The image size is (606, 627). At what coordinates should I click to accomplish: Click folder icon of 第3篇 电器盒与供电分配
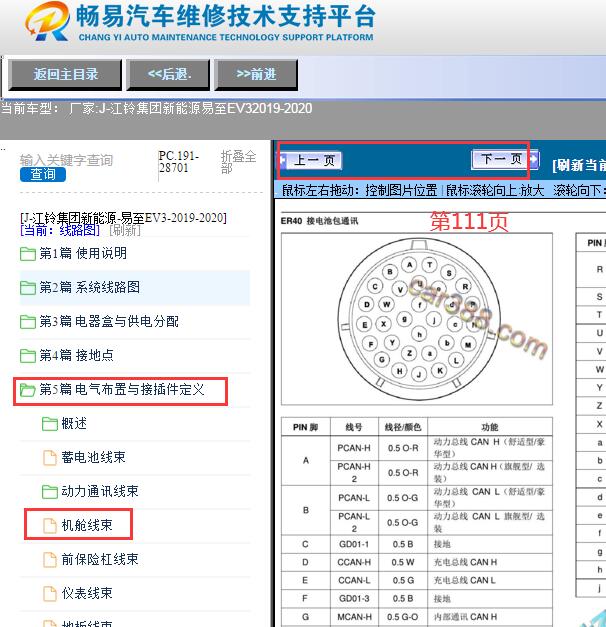28,321
